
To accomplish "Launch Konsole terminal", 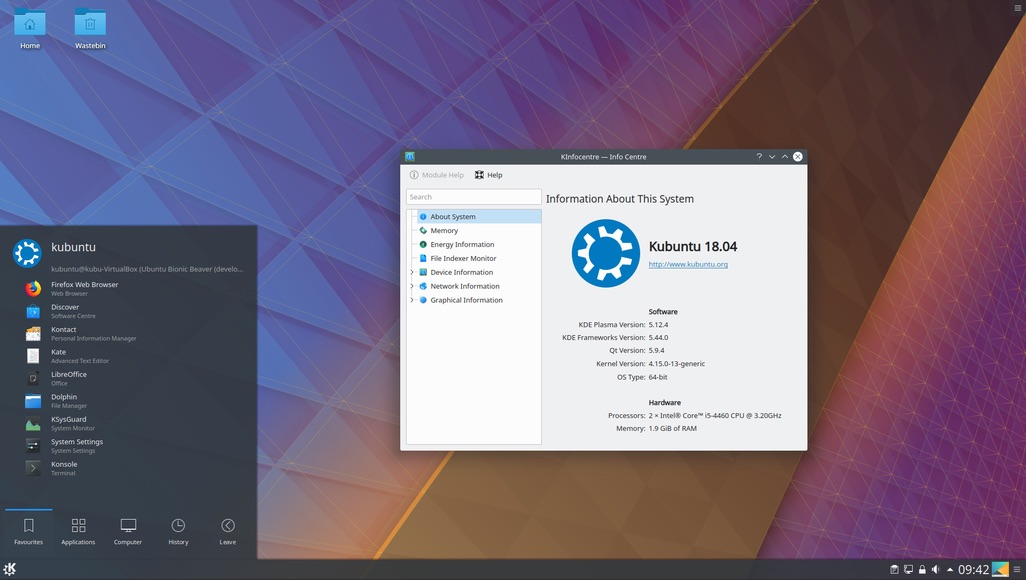I will click(64, 468).
